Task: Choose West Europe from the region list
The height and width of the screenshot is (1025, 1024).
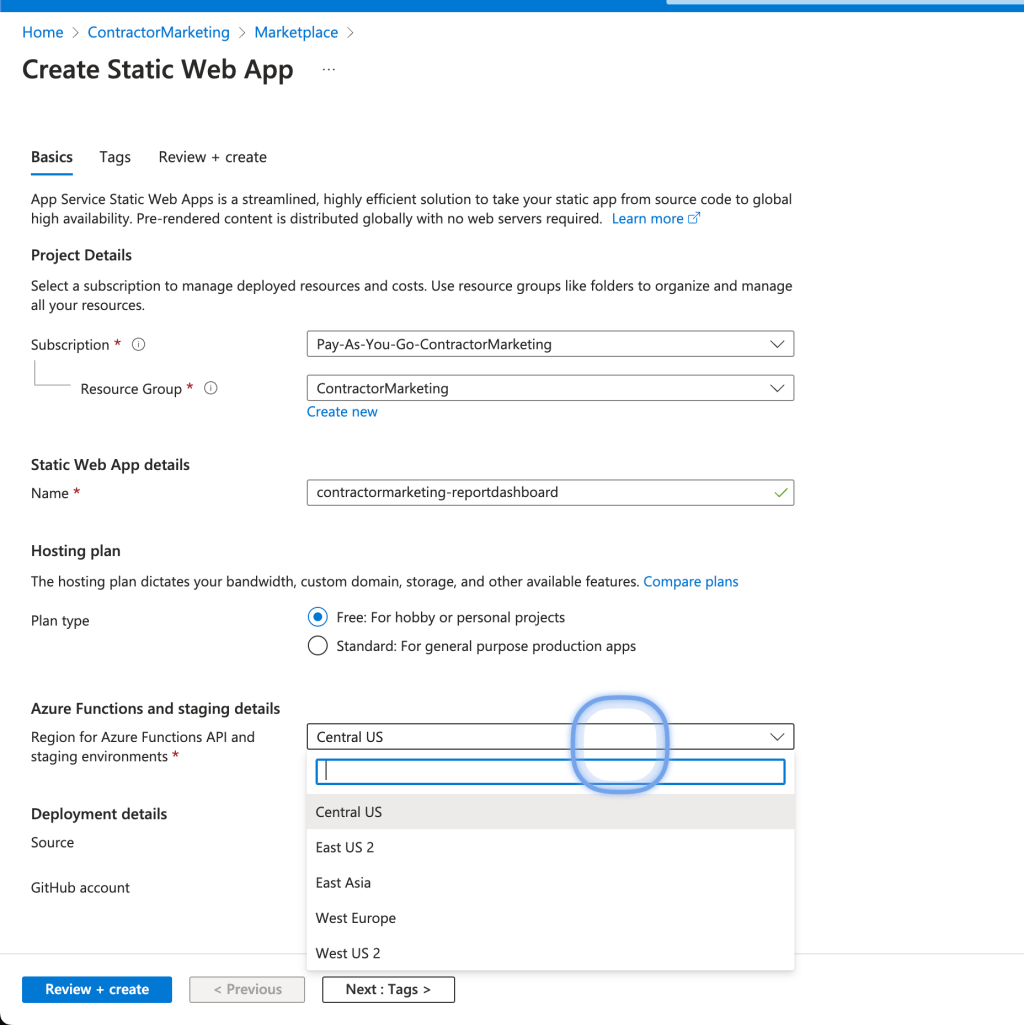Action: 550,918
